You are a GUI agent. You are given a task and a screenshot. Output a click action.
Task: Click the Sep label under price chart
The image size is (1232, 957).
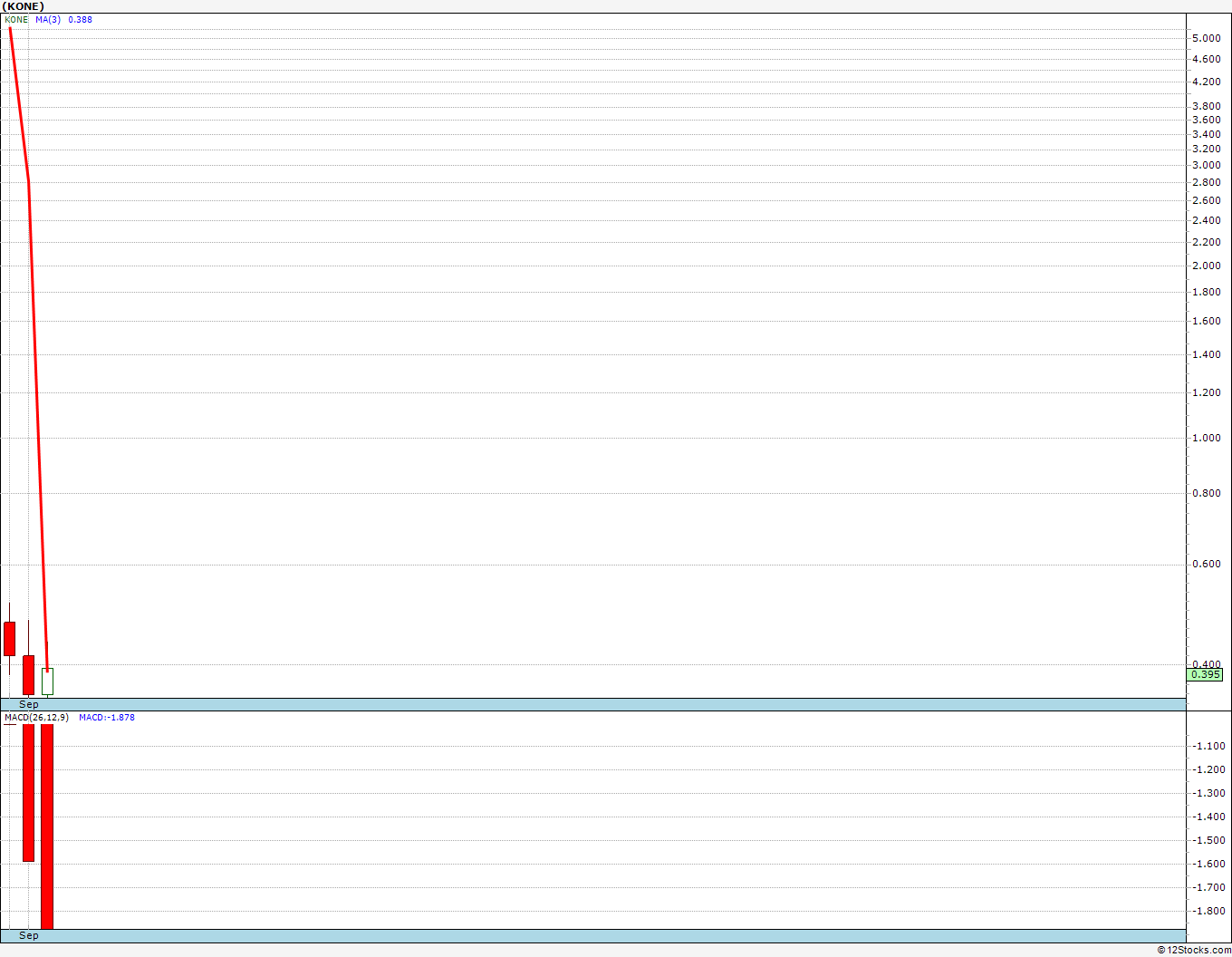pos(29,704)
